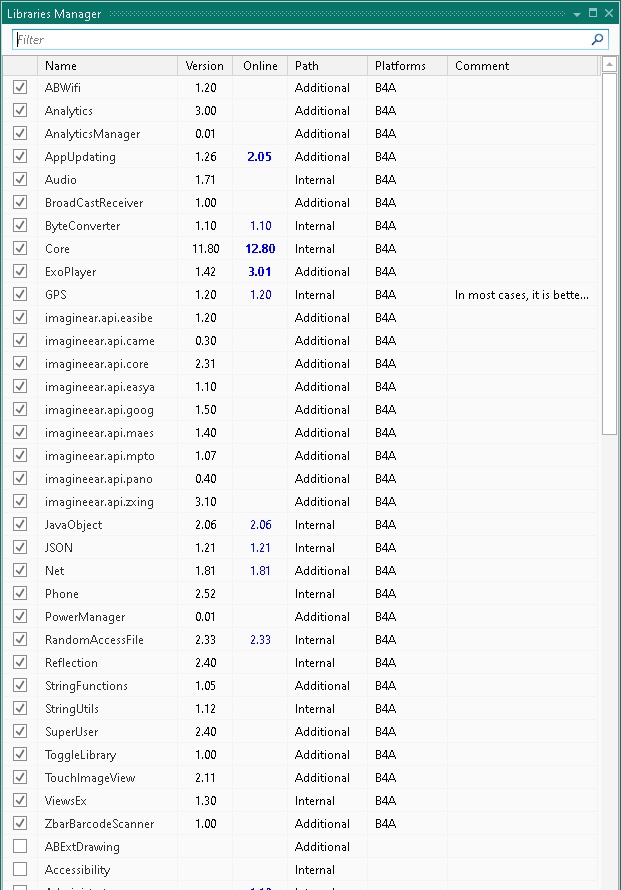The height and width of the screenshot is (890, 621).
Task: Sort by the Comment column header
Action: tap(522, 66)
